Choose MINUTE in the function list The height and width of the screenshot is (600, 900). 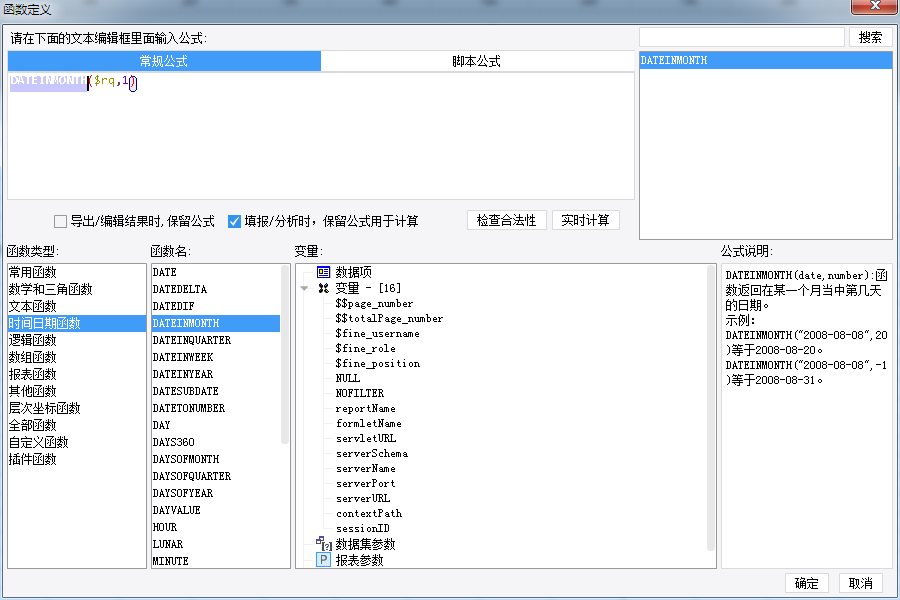216,561
